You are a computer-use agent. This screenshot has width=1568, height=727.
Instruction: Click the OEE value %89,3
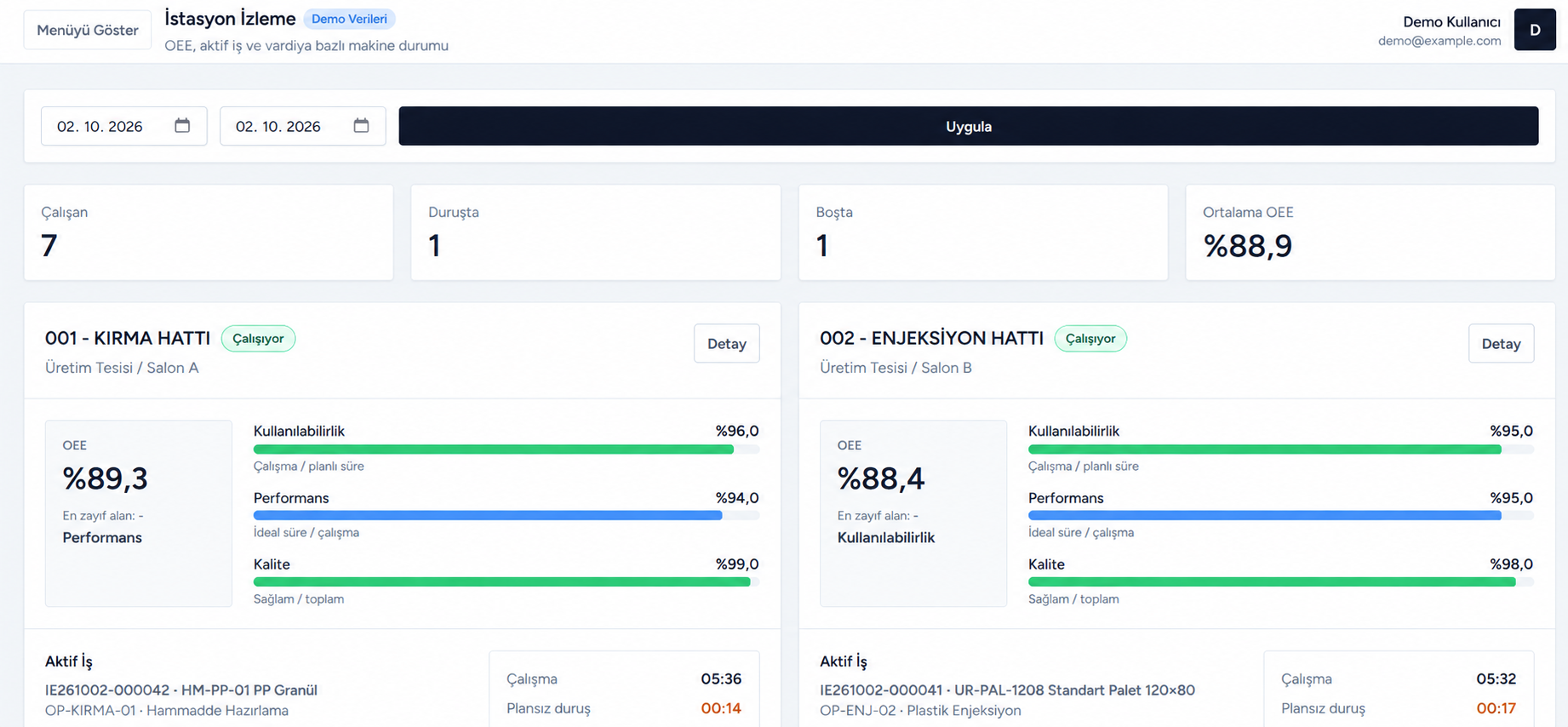click(106, 478)
